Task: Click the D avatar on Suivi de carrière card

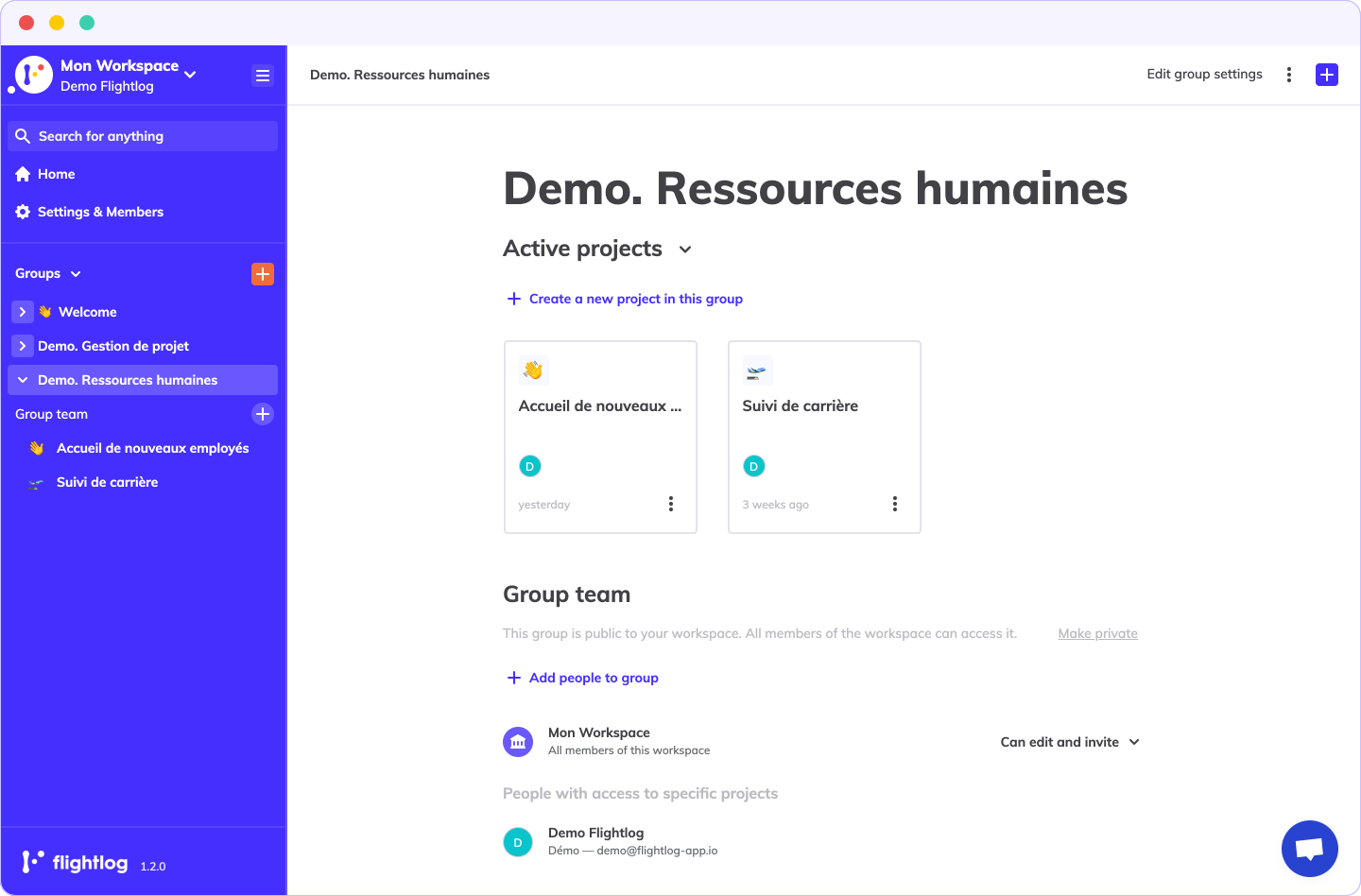Action: point(754,466)
